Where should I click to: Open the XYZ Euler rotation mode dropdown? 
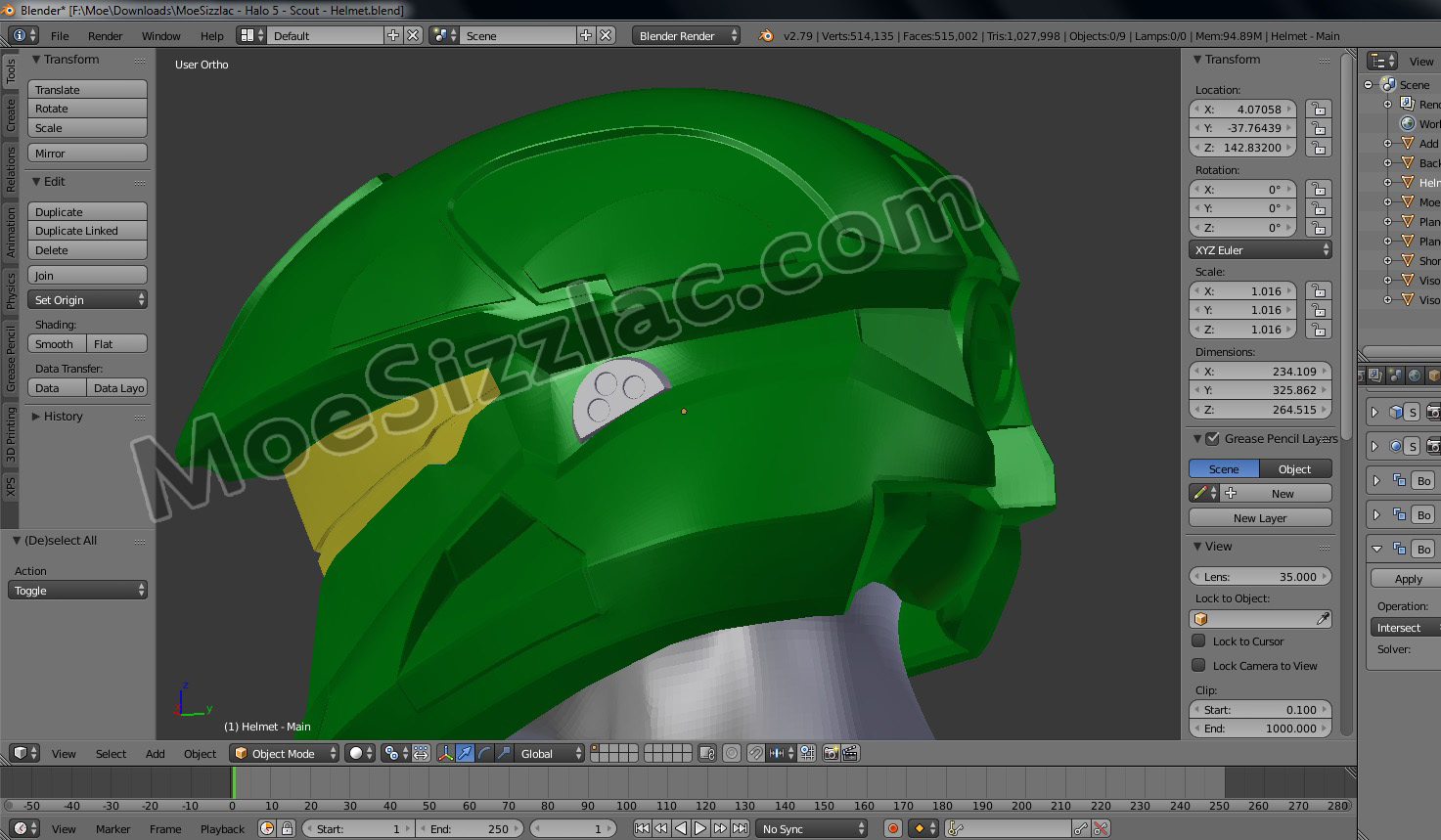1260,249
